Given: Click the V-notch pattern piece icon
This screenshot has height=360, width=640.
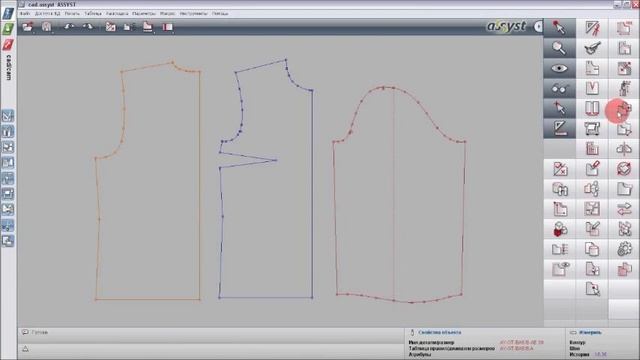Looking at the screenshot, I should point(592,89).
